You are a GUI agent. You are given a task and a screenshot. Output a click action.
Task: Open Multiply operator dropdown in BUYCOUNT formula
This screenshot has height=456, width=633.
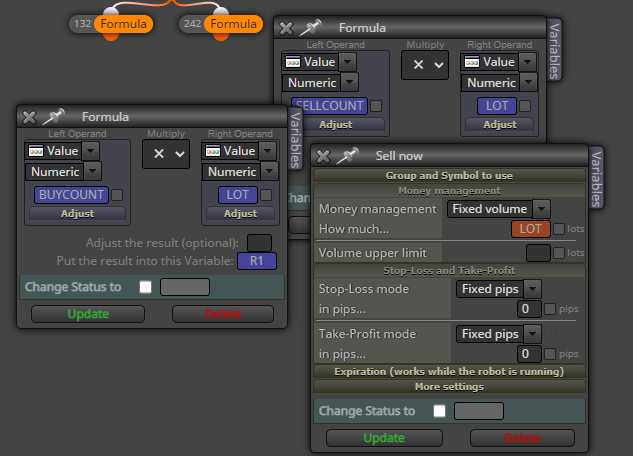tap(166, 154)
